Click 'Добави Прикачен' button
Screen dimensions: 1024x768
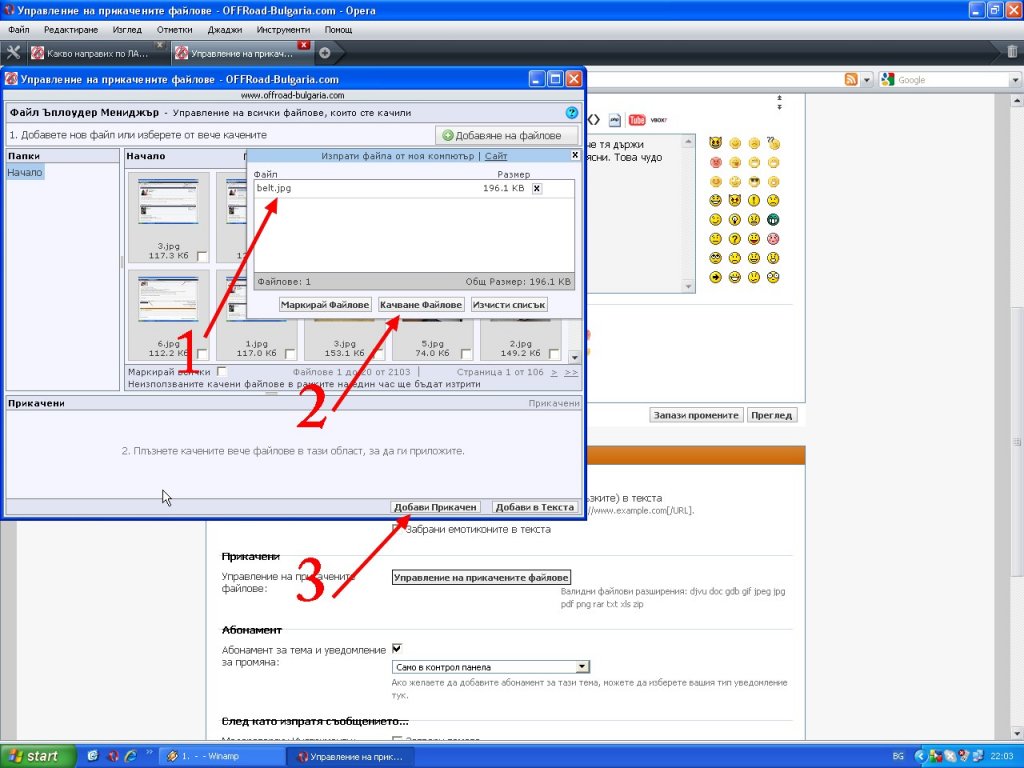pos(435,507)
